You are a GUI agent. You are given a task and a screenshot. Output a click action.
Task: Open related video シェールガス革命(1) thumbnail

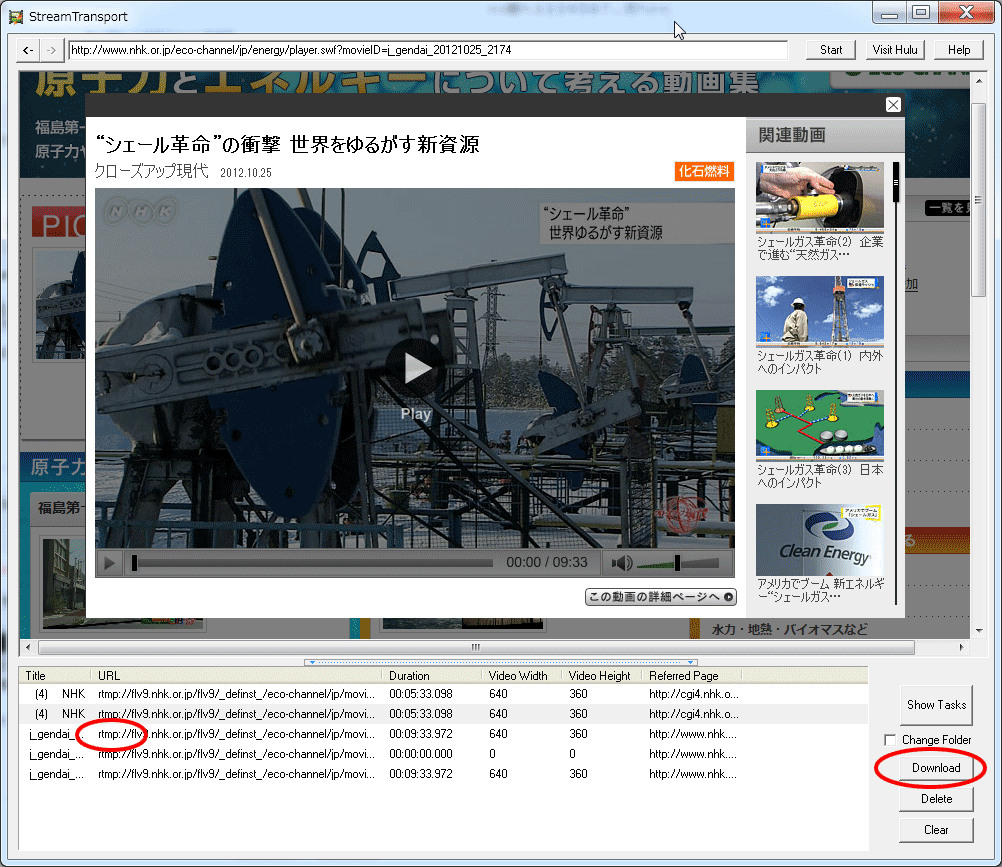tap(820, 311)
